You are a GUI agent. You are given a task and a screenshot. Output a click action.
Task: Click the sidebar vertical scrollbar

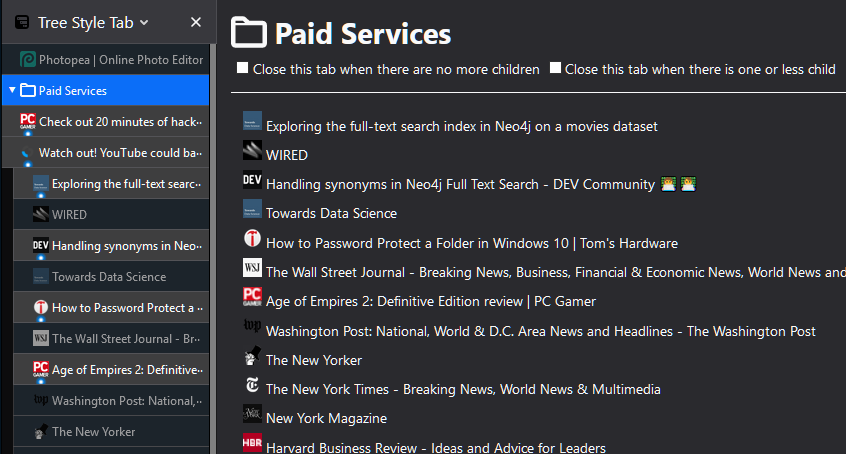point(213,249)
